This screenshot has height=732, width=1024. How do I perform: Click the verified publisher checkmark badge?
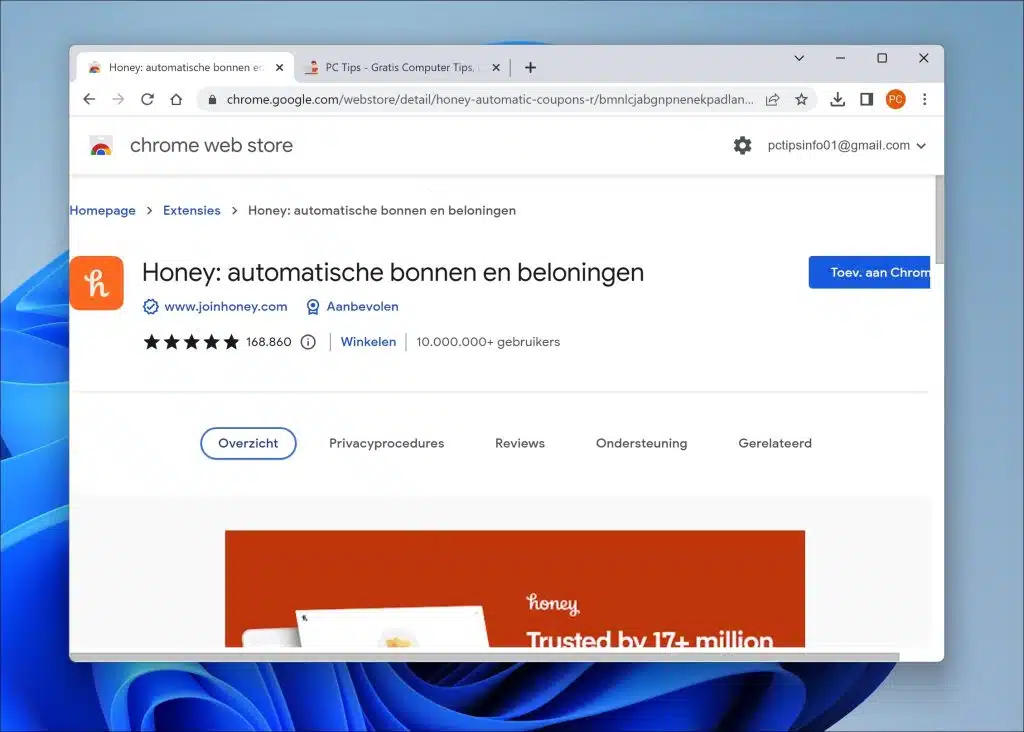pyautogui.click(x=151, y=307)
